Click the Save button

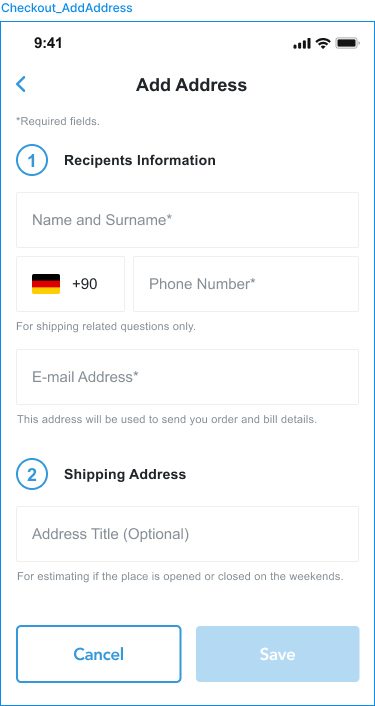278,654
